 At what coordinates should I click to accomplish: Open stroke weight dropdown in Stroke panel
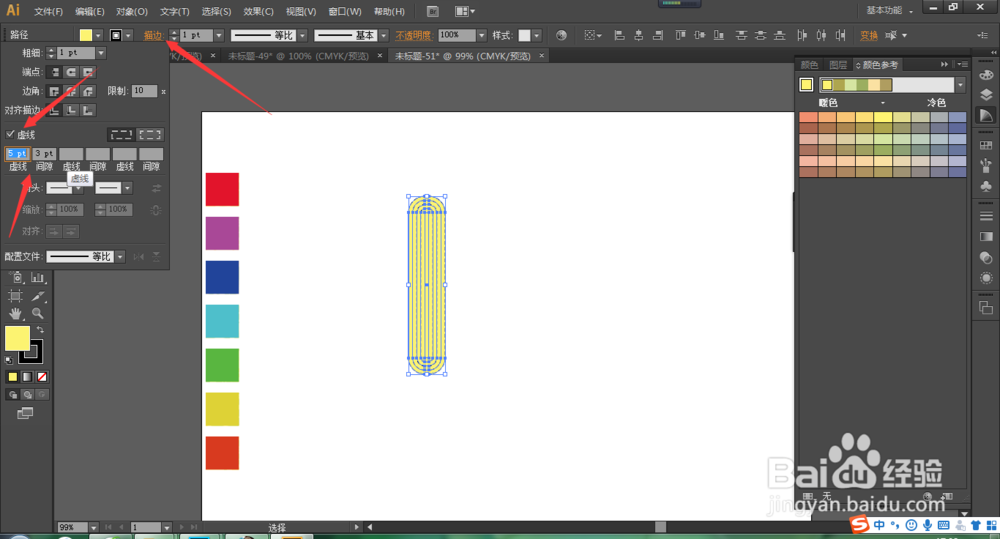tap(101, 53)
